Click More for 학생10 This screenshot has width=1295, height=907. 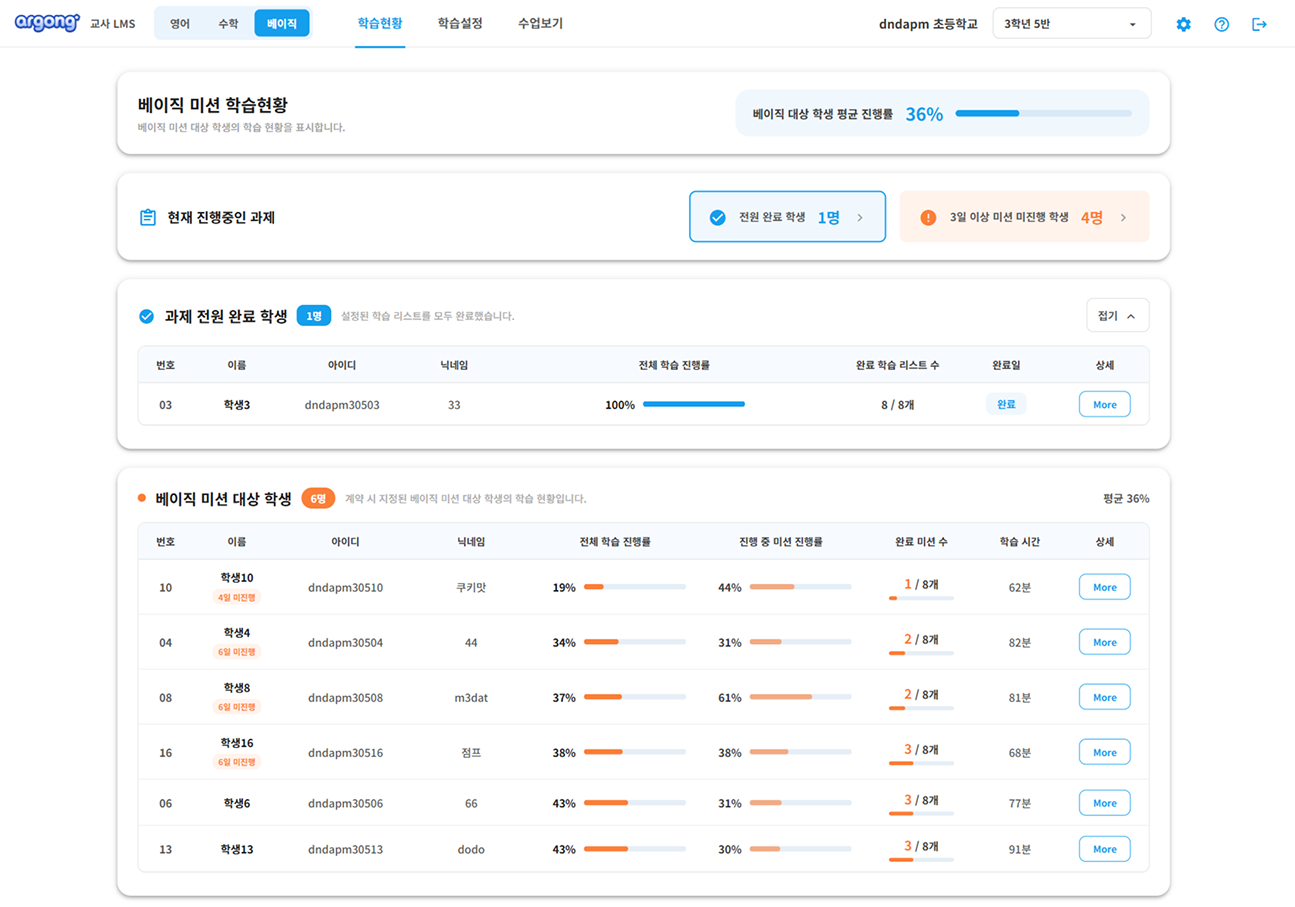tap(1105, 587)
